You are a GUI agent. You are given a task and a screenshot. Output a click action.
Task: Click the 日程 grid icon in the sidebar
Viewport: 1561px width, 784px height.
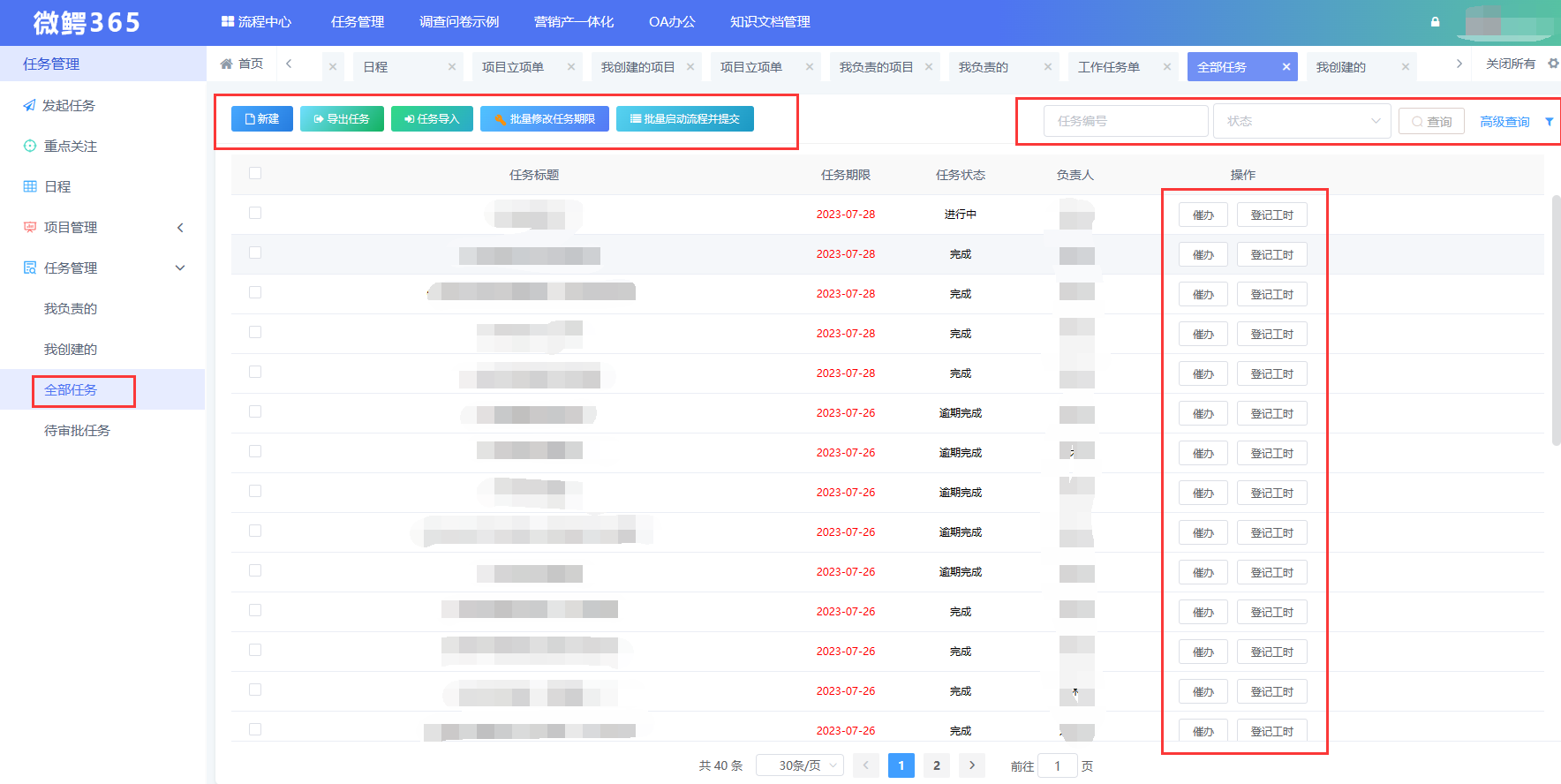pos(30,186)
